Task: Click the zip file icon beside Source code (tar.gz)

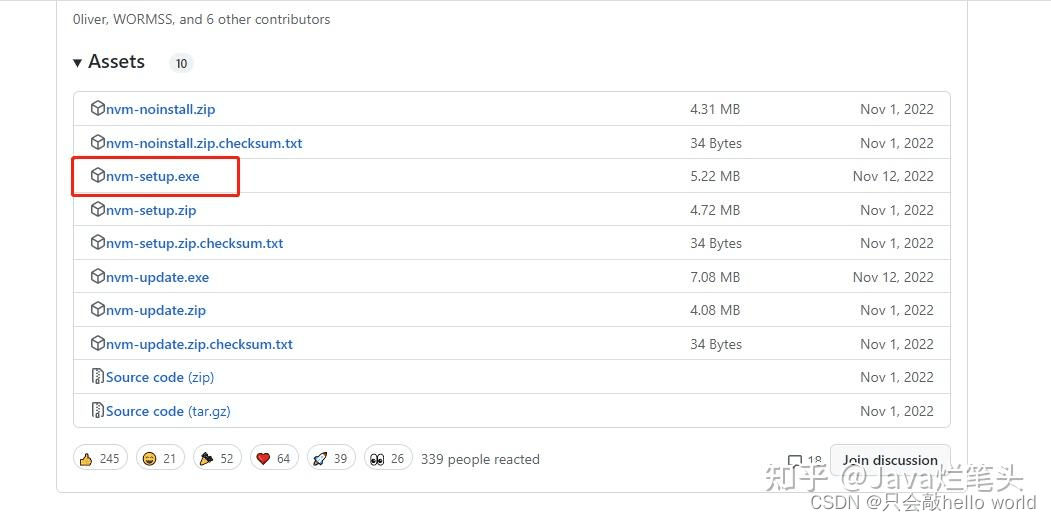Action: pos(98,410)
